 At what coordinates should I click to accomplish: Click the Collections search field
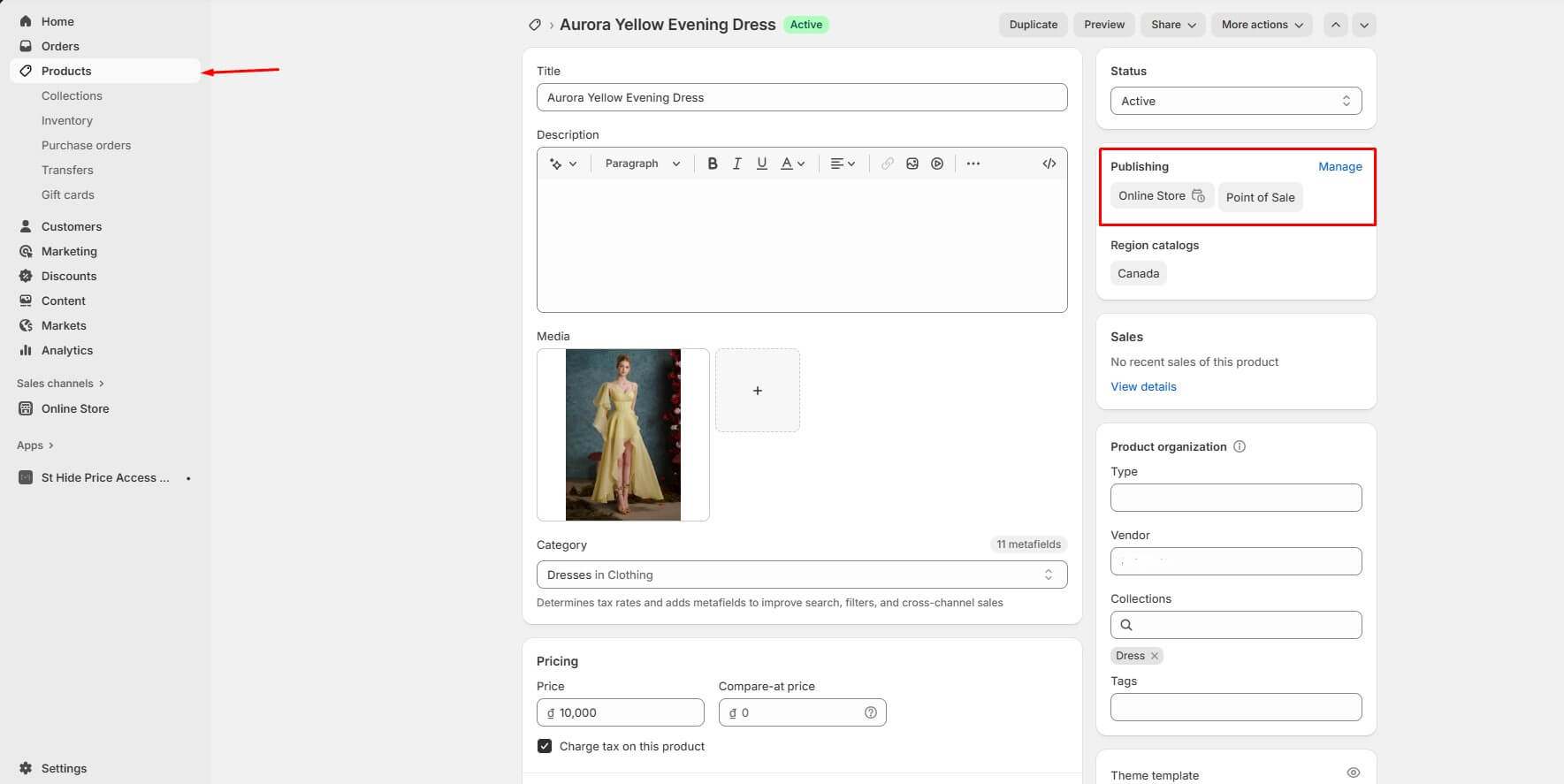click(1236, 625)
